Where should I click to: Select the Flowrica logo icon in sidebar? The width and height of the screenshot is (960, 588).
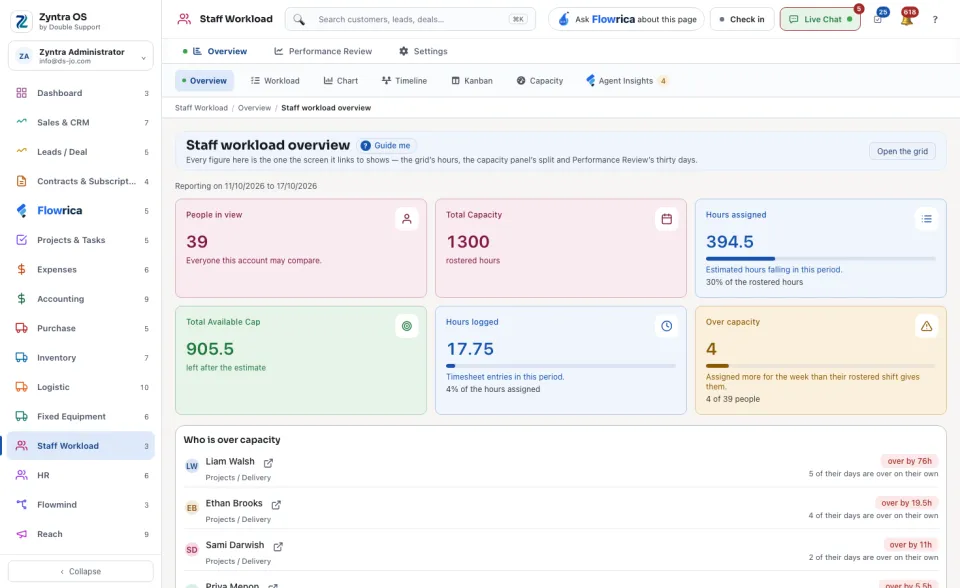[x=21, y=211]
